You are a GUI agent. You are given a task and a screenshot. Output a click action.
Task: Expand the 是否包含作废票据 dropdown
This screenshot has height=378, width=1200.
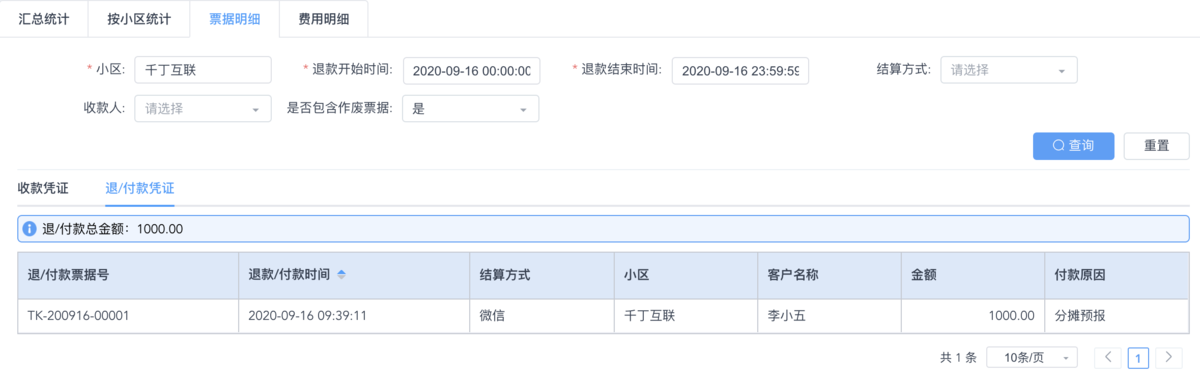(x=471, y=108)
